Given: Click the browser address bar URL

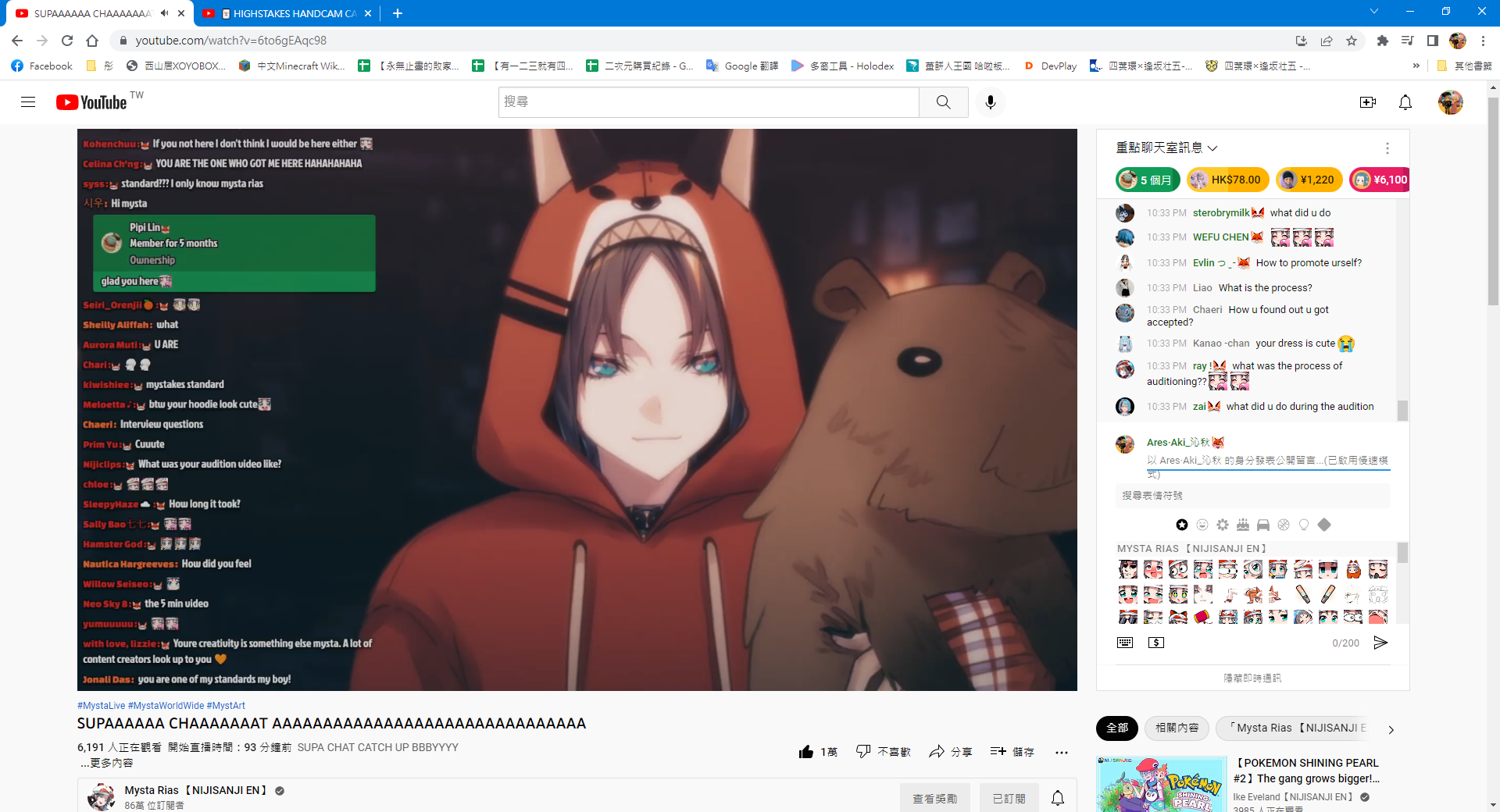Looking at the screenshot, I should [x=230, y=41].
